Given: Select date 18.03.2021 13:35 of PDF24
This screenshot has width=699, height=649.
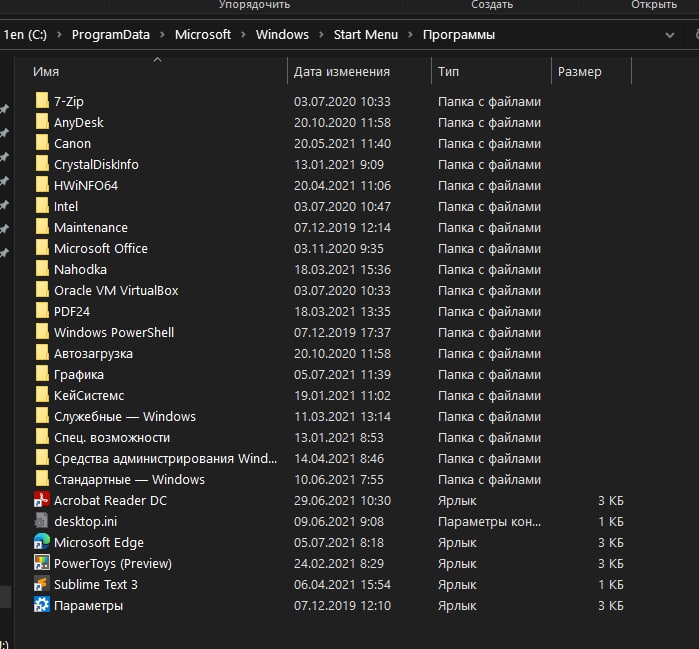Looking at the screenshot, I should 342,311.
